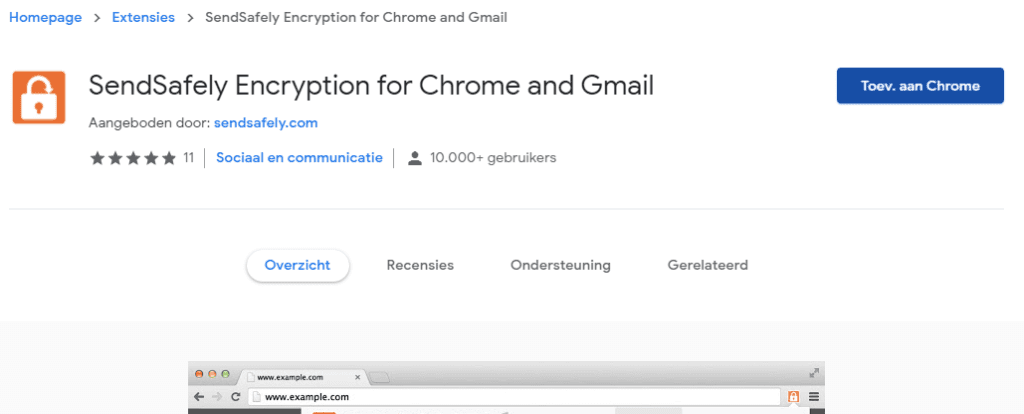Click the users person icon
Image resolution: width=1024 pixels, height=414 pixels.
pos(415,158)
